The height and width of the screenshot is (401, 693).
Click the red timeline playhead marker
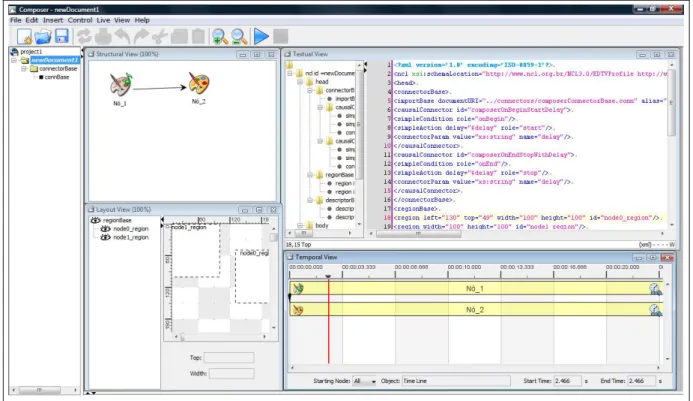328,276
